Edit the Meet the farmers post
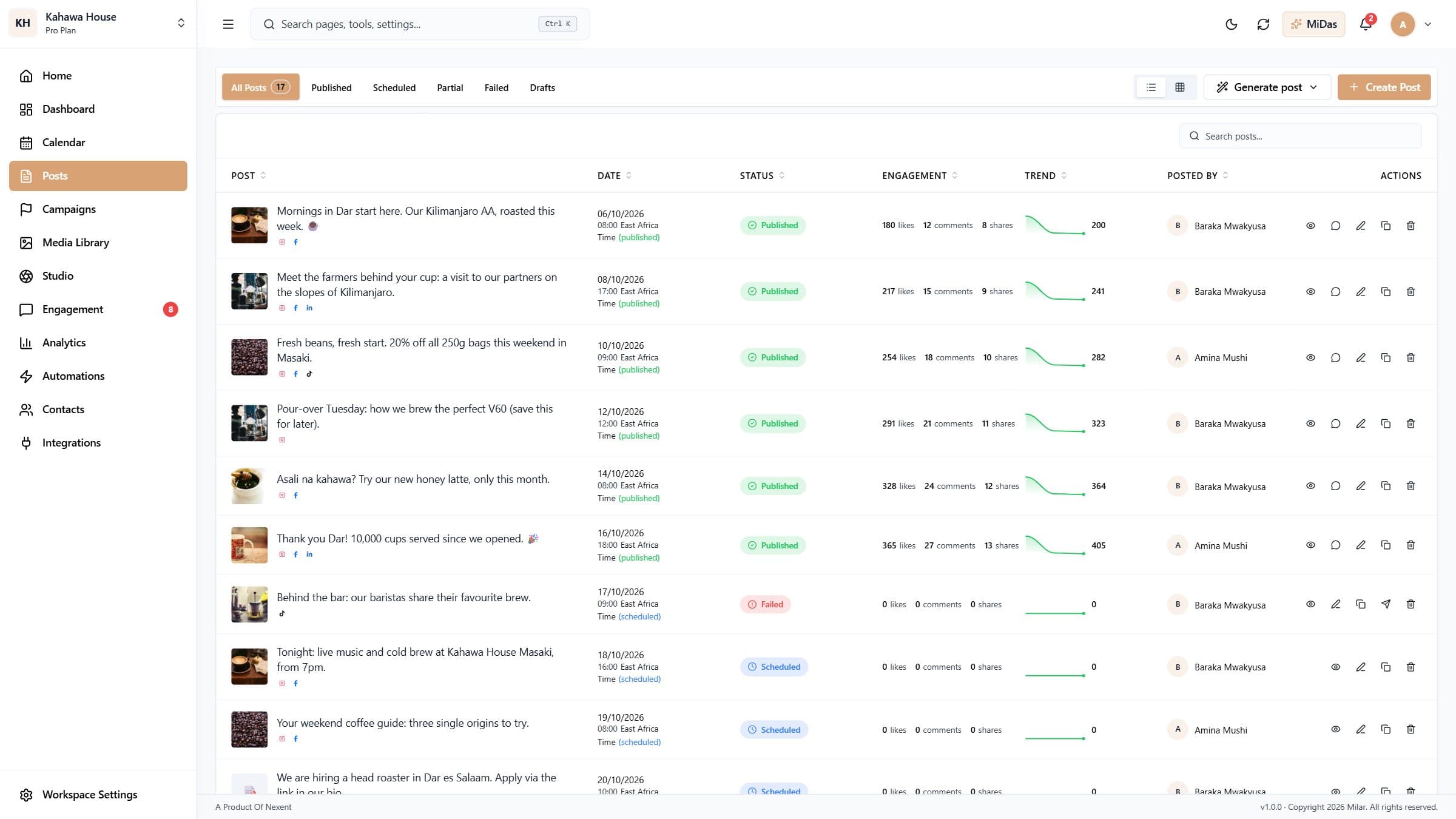 (1361, 292)
